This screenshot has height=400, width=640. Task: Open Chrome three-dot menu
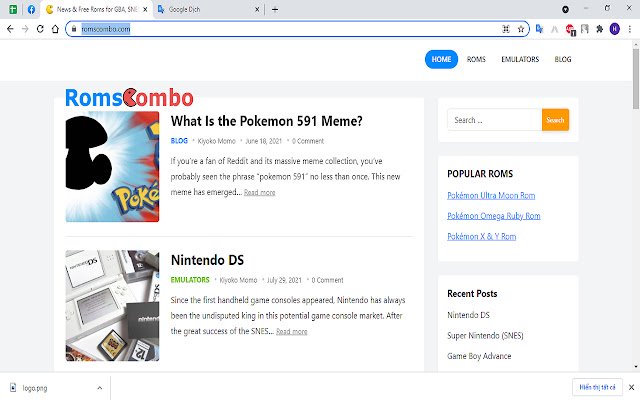pyautogui.click(x=630, y=29)
